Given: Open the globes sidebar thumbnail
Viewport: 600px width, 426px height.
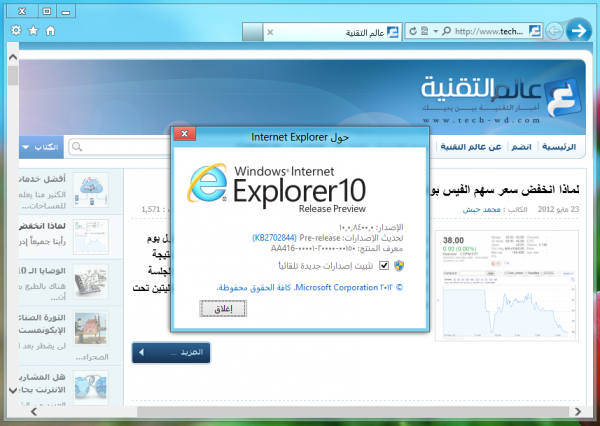Looking at the screenshot, I should pyautogui.click(x=91, y=387).
